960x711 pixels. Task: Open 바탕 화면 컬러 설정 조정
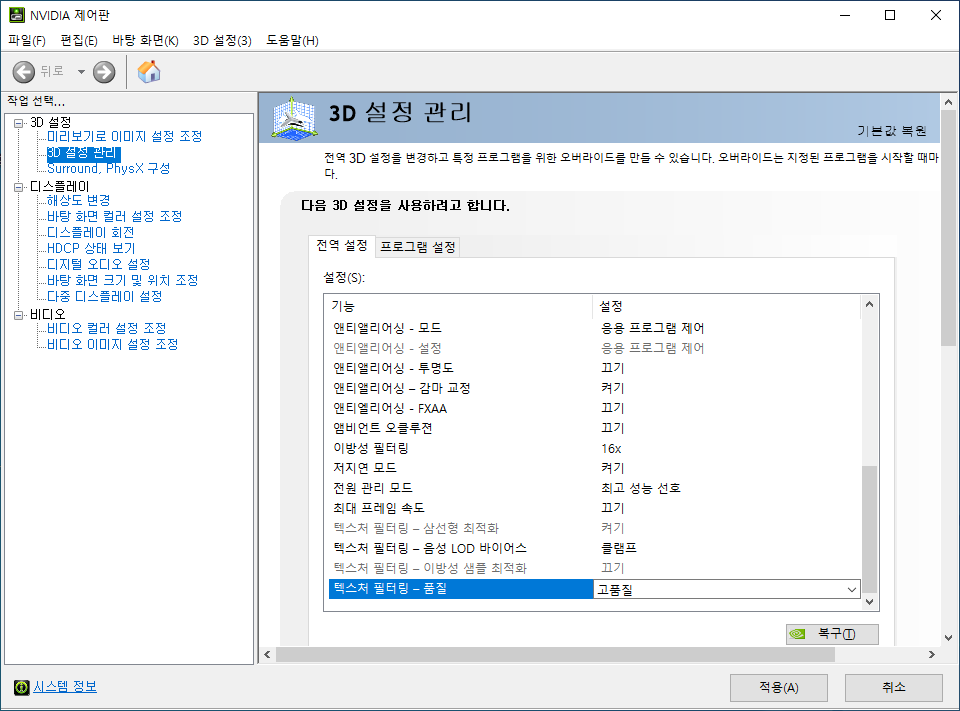(x=114, y=216)
